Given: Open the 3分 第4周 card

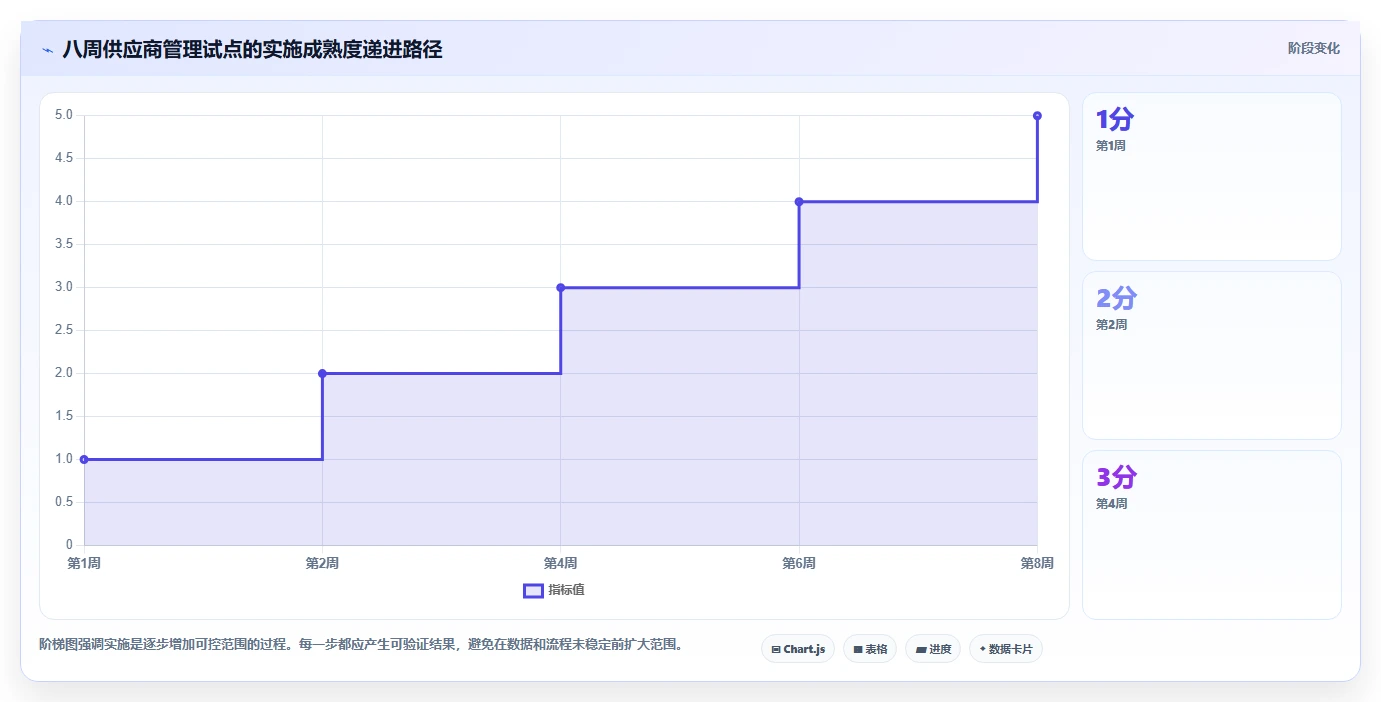Looking at the screenshot, I should [1211, 535].
